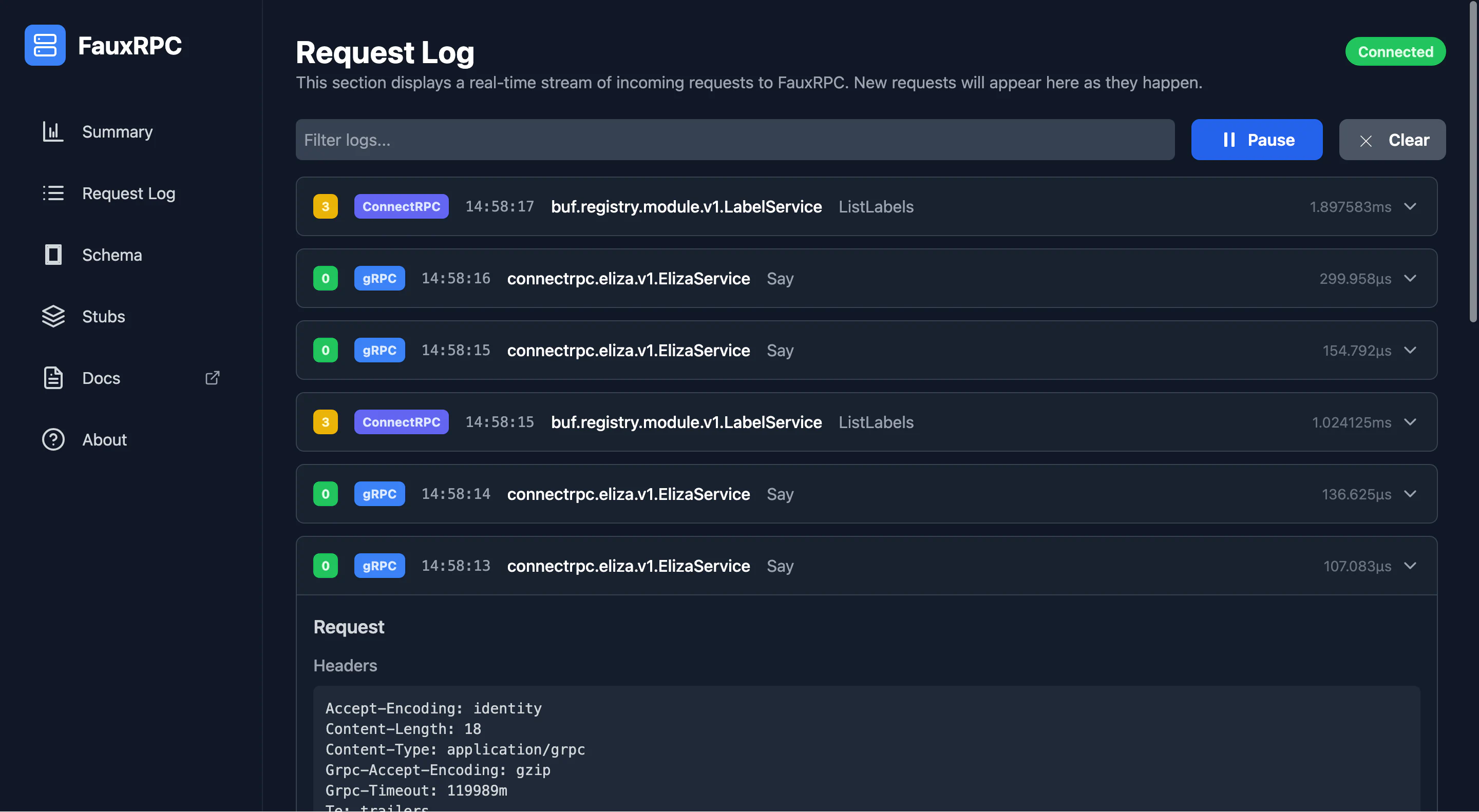Open the Schema section icon
The width and height of the screenshot is (1479, 812).
click(53, 255)
